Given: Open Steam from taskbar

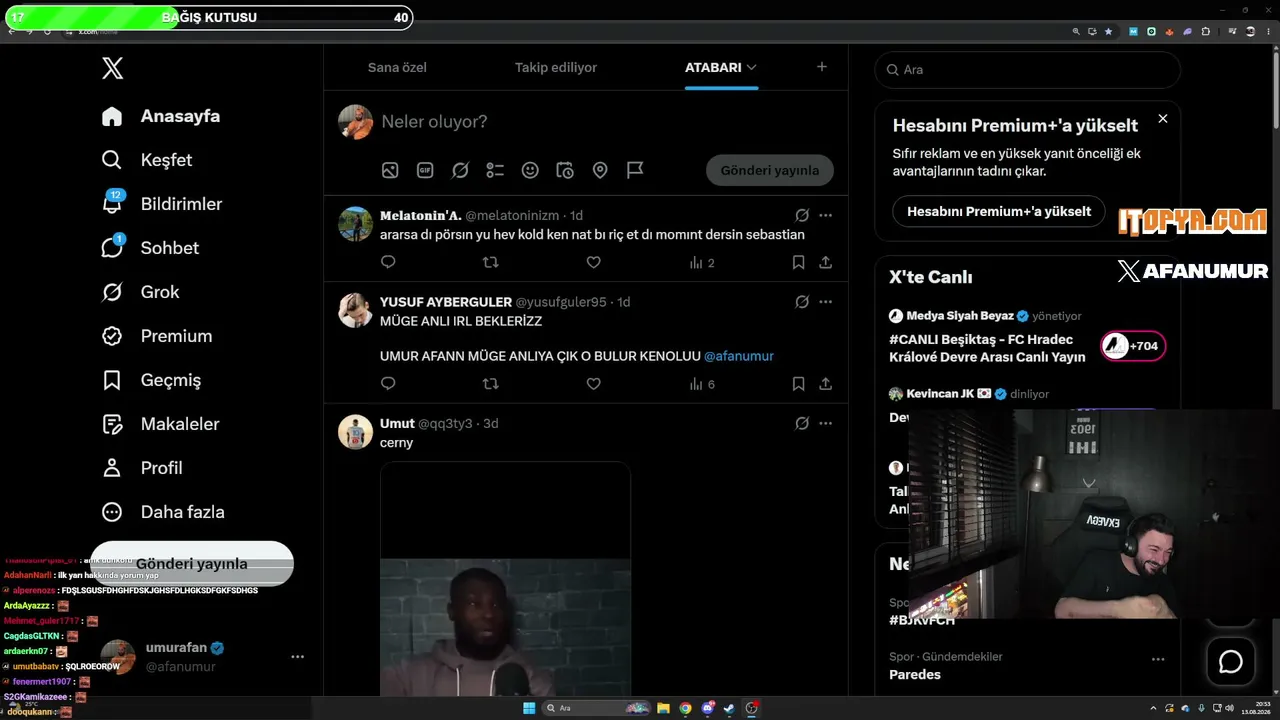Looking at the screenshot, I should (730, 708).
